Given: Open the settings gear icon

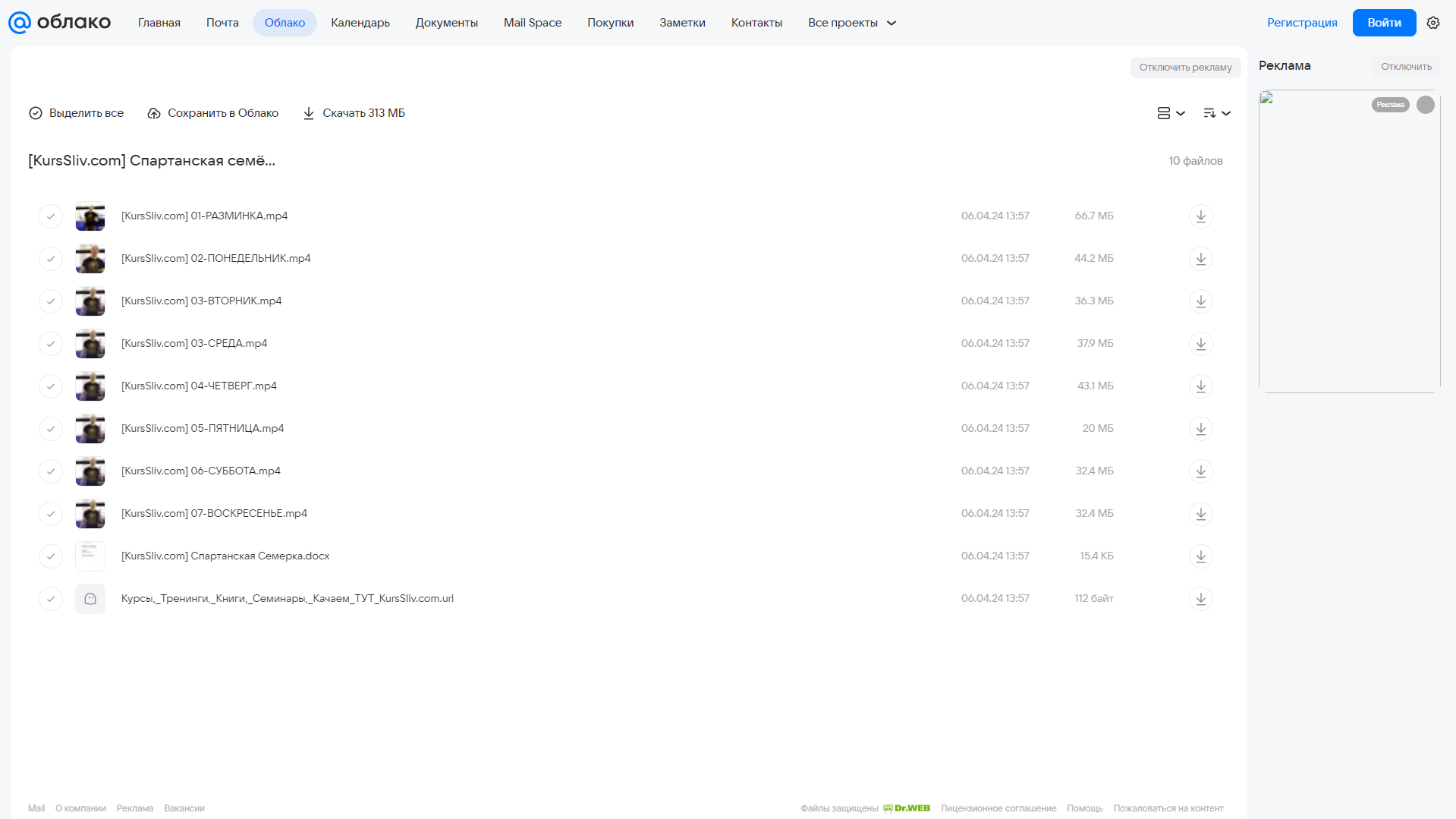Looking at the screenshot, I should click(1433, 23).
